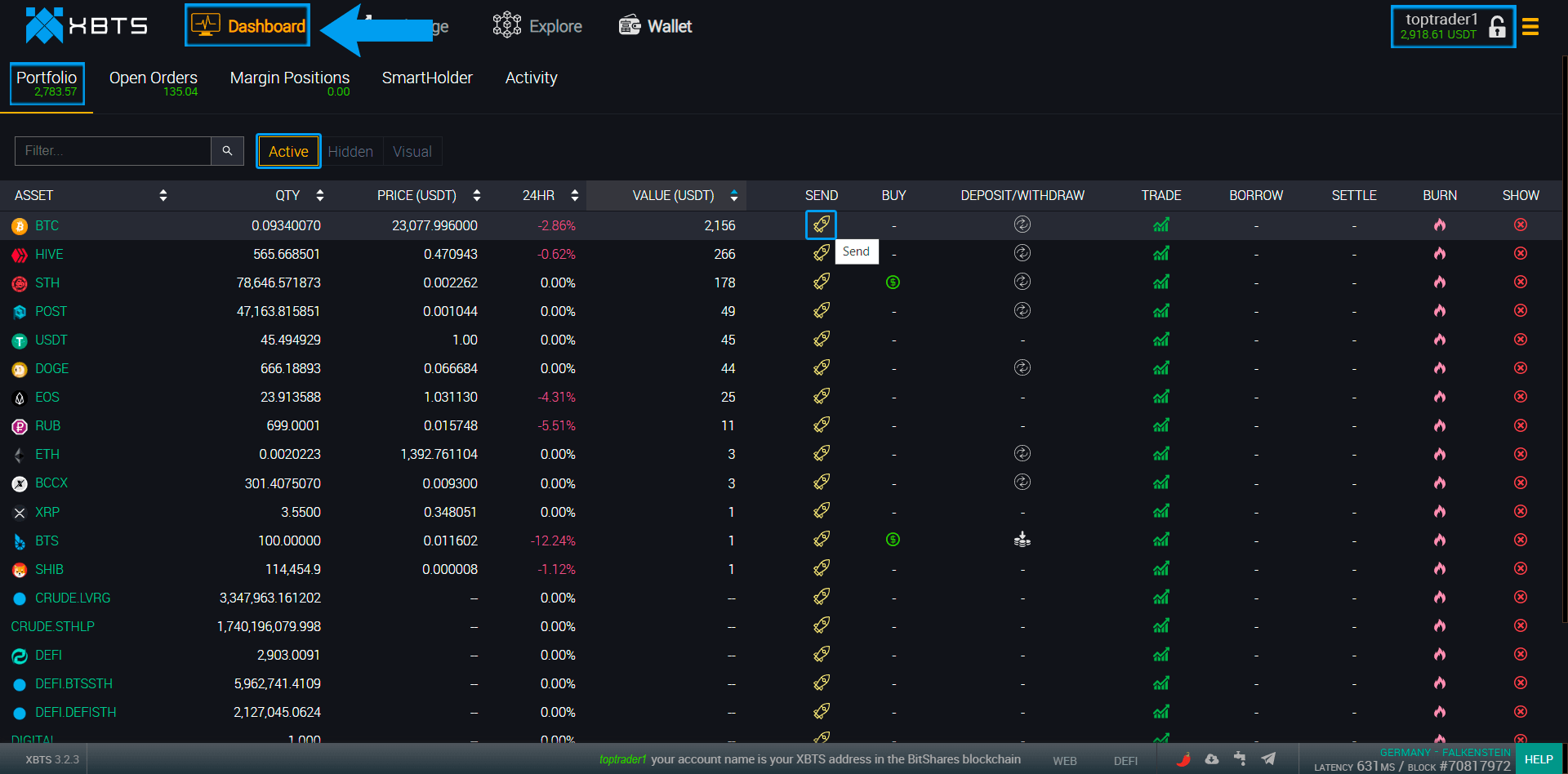The height and width of the screenshot is (774, 1568).
Task: Sort by the VALUE (USDT) column
Action: pos(734,195)
